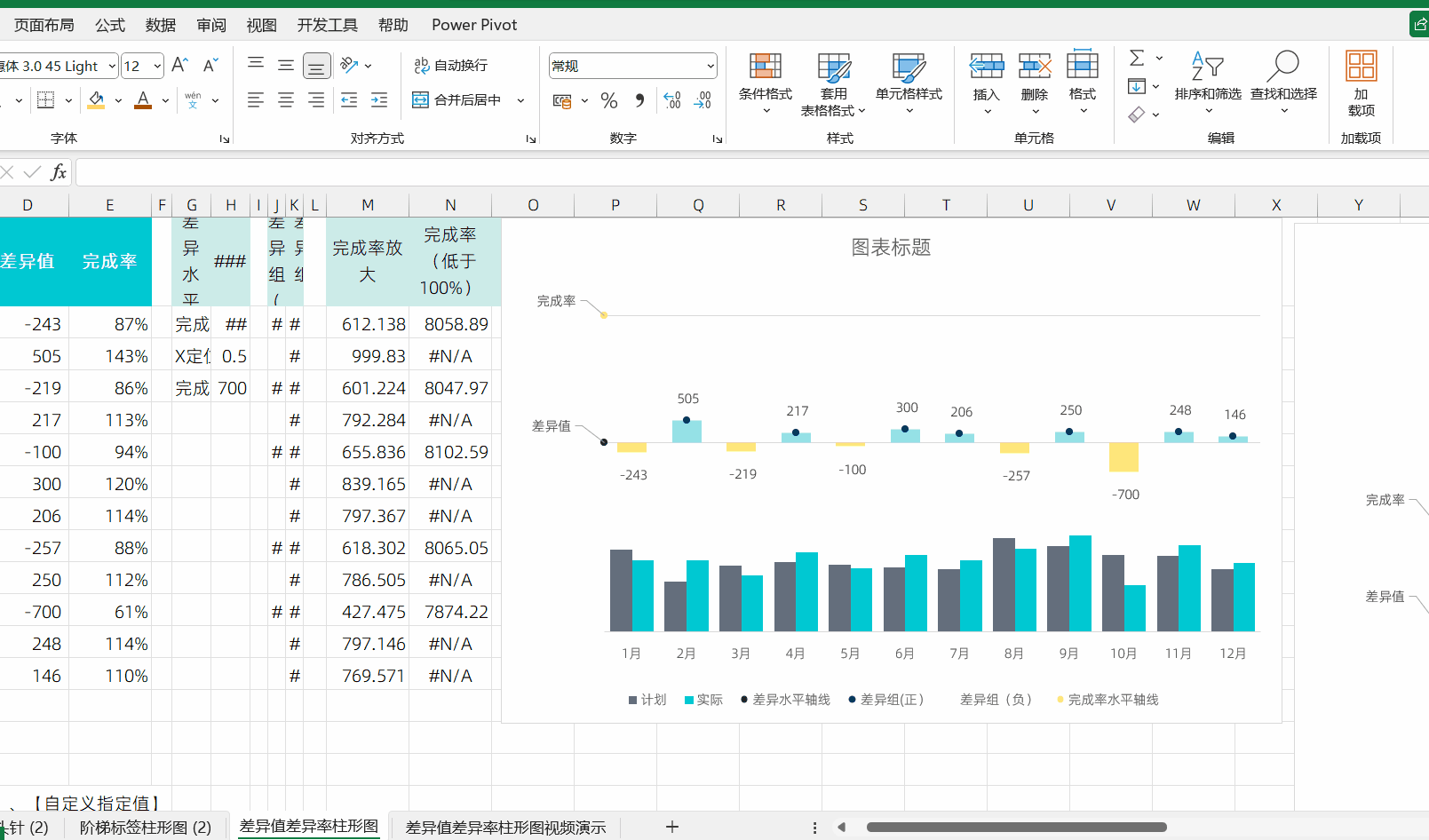1429x840 pixels.
Task: Center text horizontally
Action: (x=286, y=100)
